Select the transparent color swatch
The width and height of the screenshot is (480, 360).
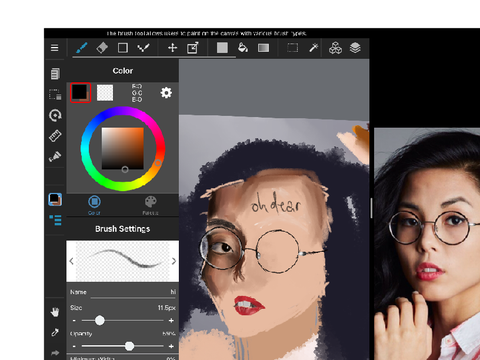pos(105,93)
